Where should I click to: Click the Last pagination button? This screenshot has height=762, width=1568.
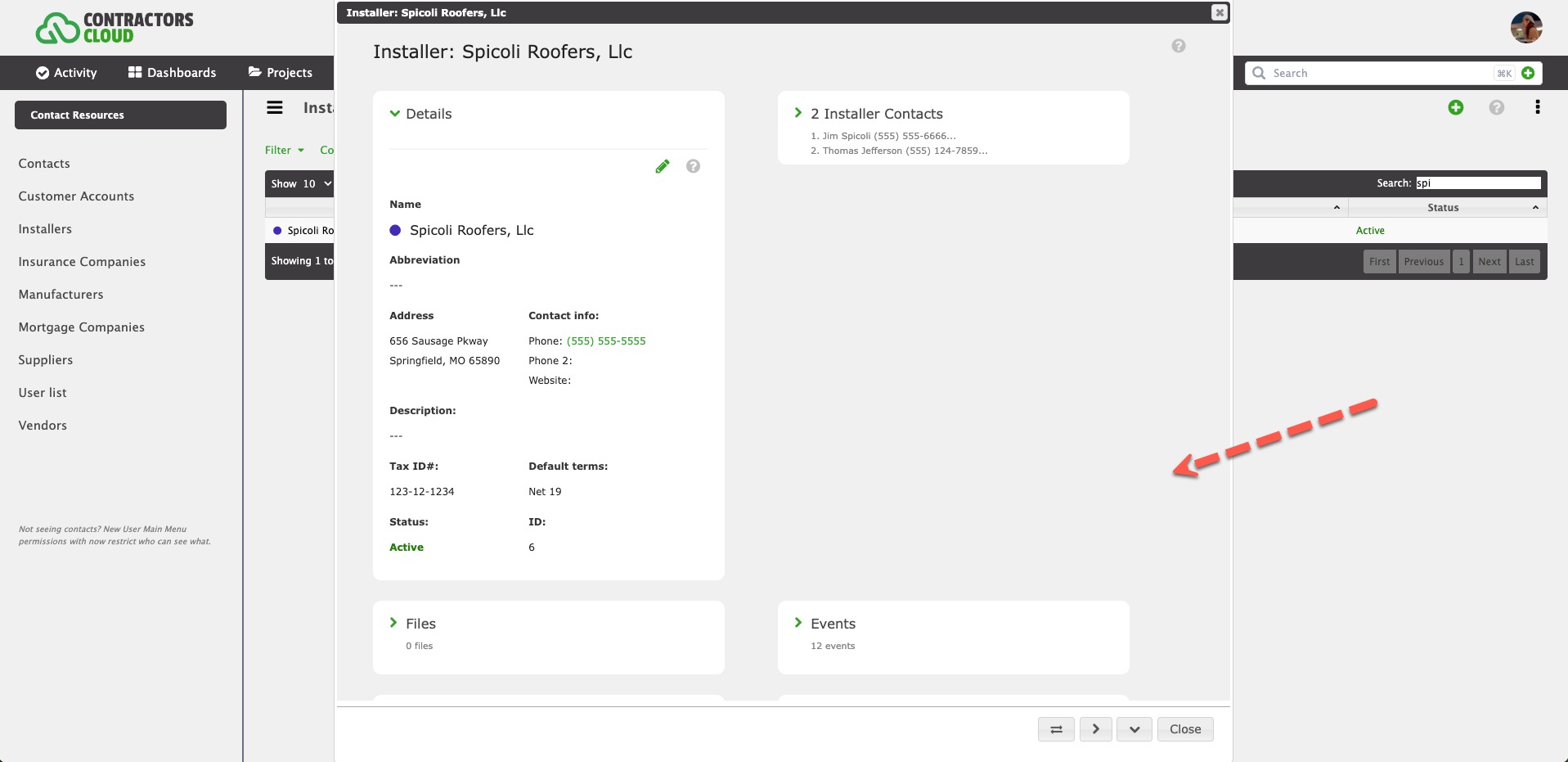pyautogui.click(x=1525, y=262)
